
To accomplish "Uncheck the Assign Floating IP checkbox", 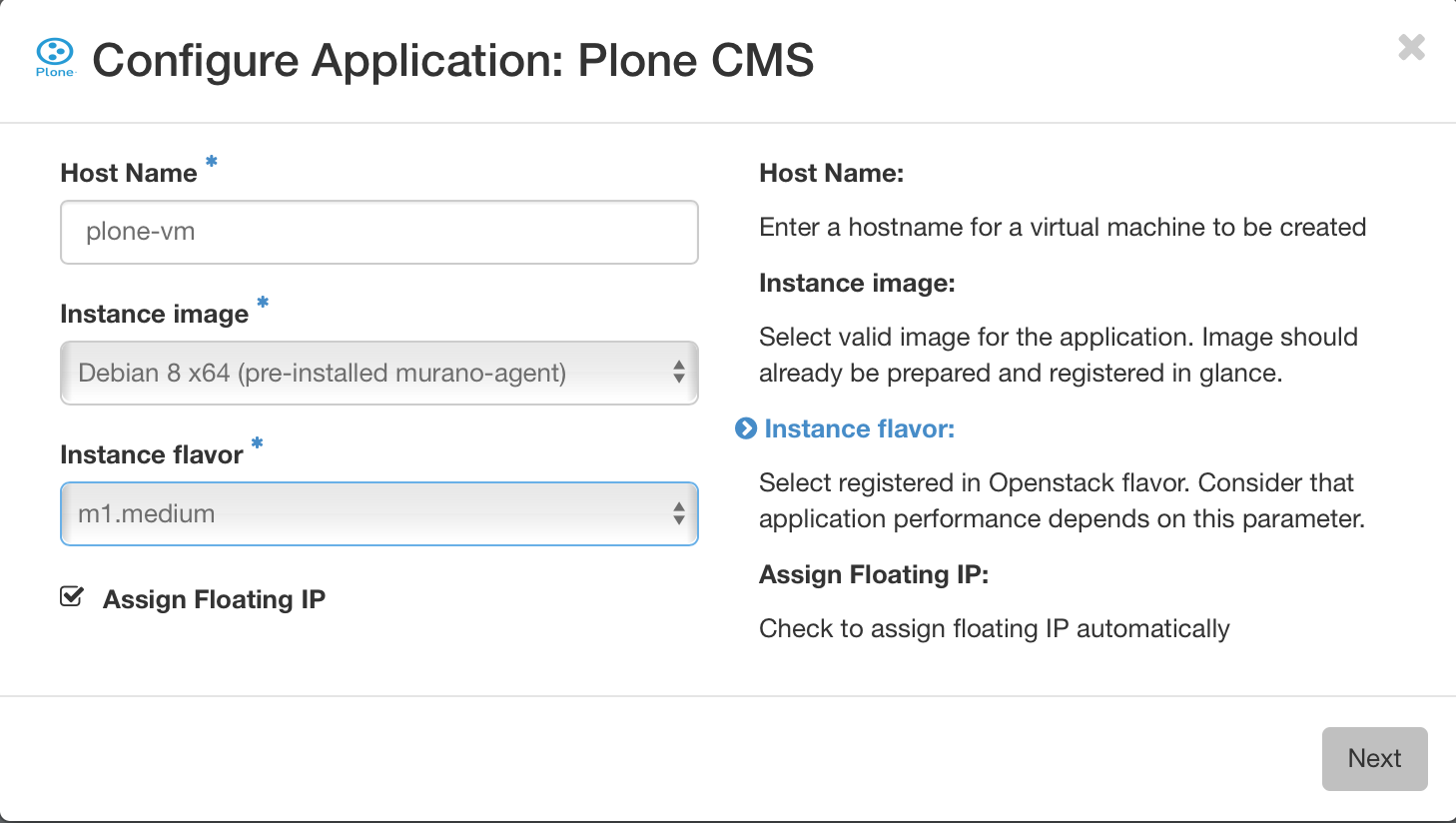I will click(x=72, y=597).
